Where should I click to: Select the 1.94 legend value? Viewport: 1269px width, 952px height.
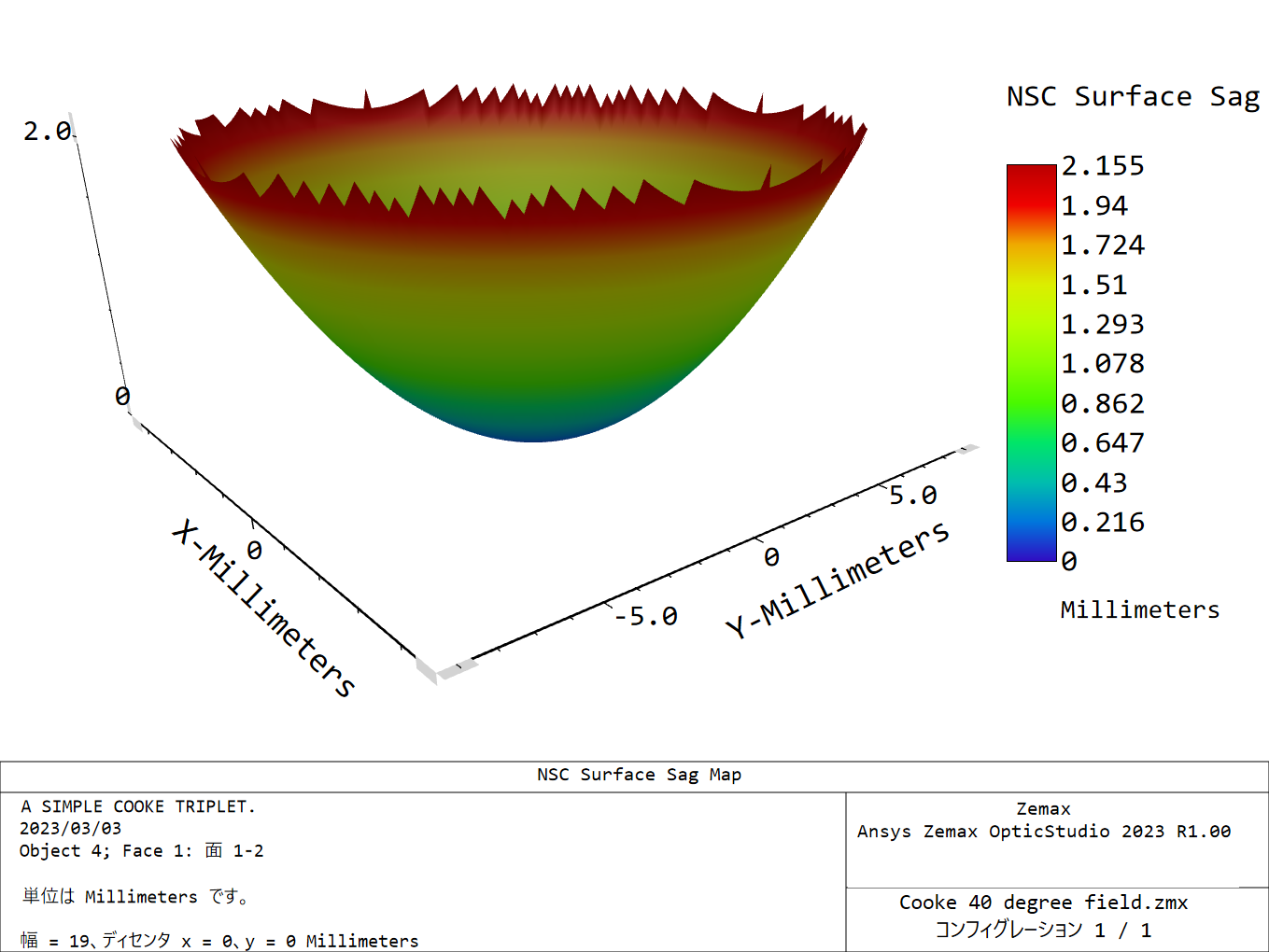[x=1094, y=205]
